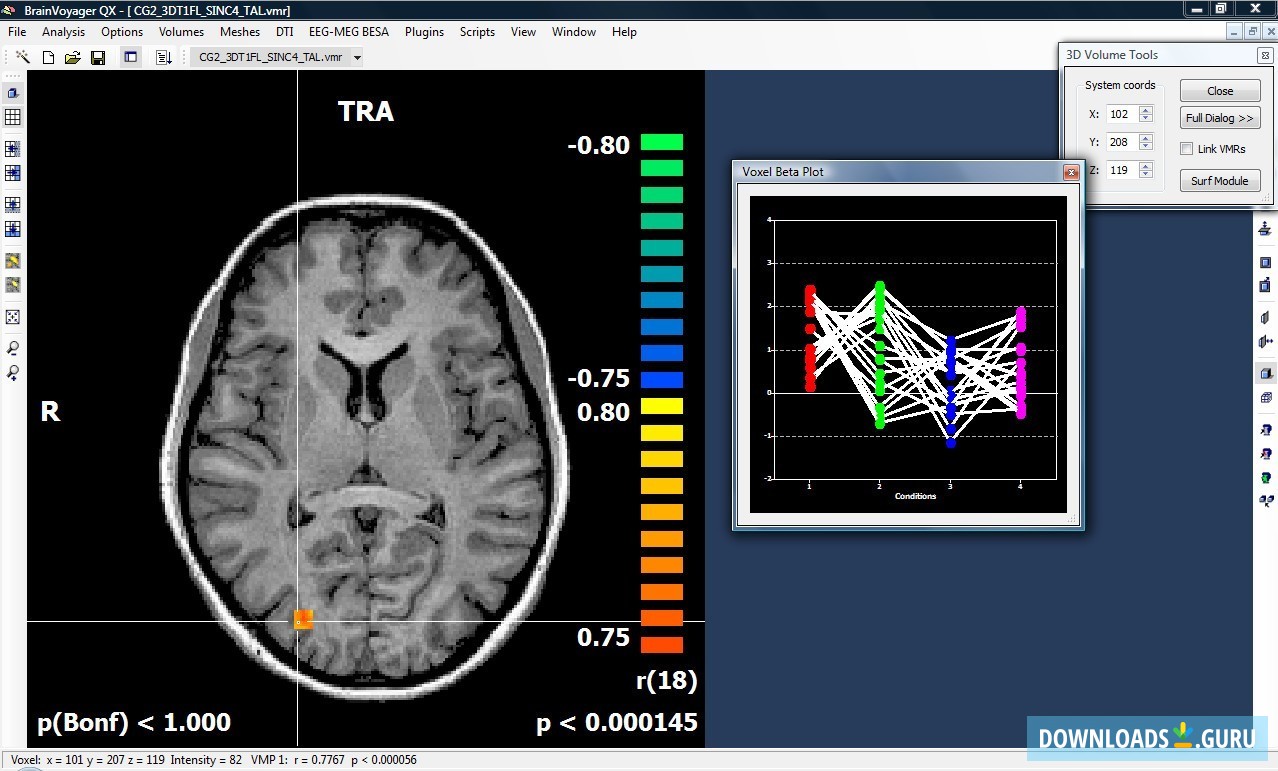Viewport: 1278px width, 771px height.
Task: Enable the Link VMRs checkbox
Action: click(1187, 148)
